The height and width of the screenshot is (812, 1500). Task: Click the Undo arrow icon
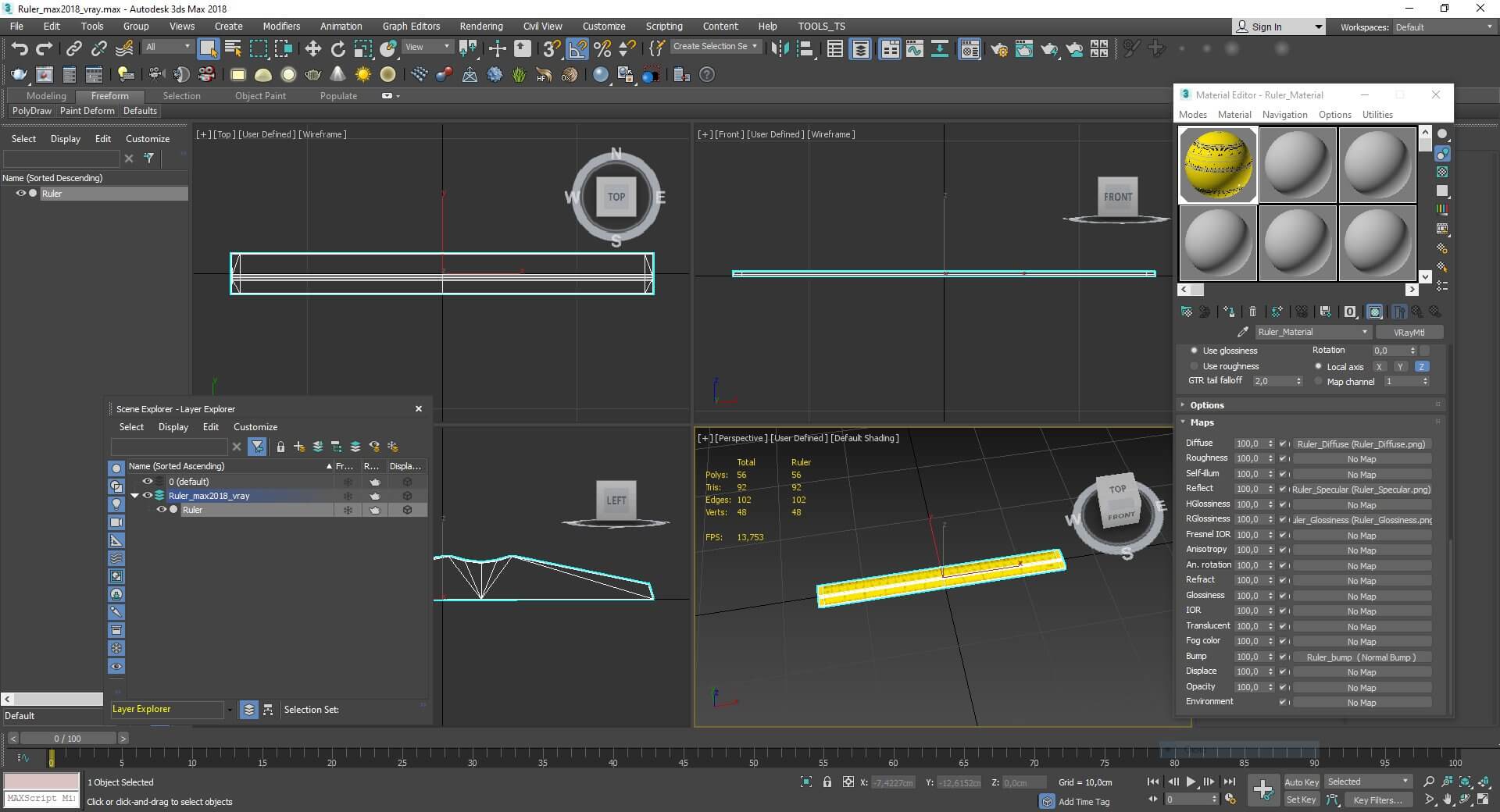click(19, 48)
